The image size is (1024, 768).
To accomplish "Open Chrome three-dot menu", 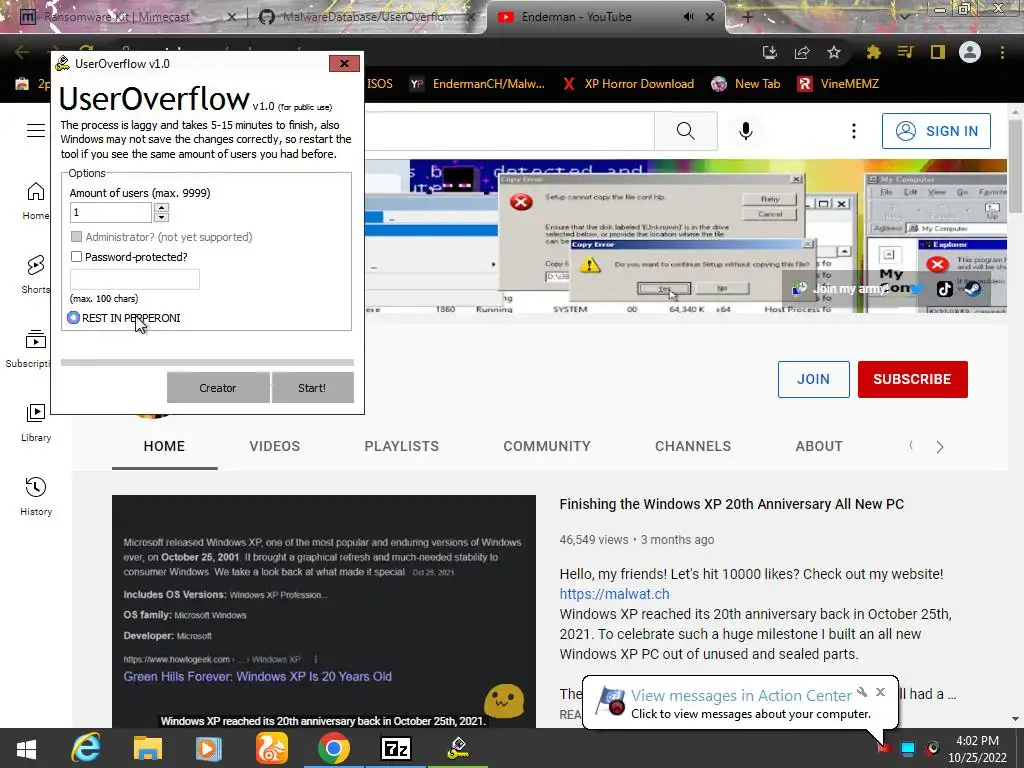I will 1002,52.
